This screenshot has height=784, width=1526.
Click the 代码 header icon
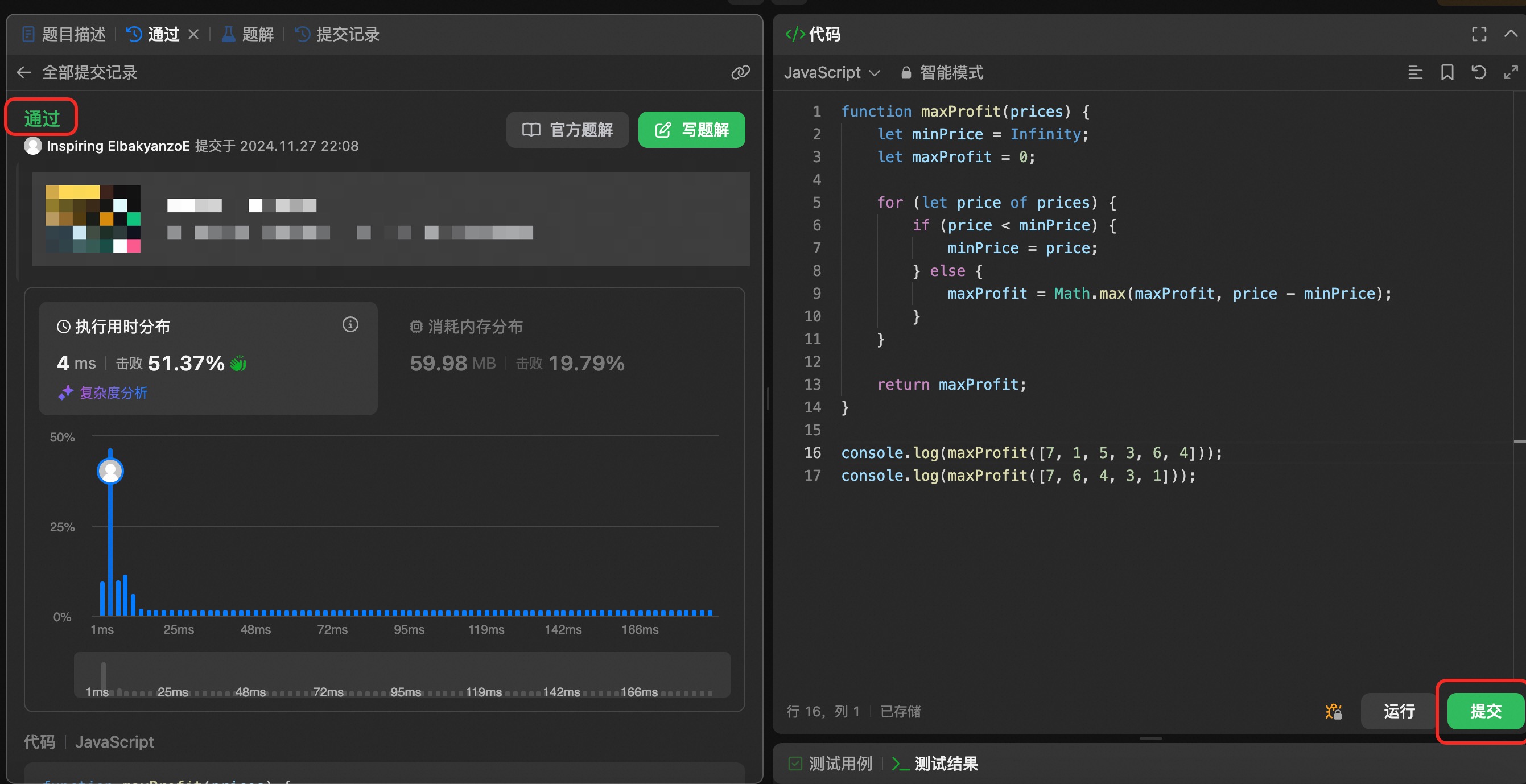pyautogui.click(x=795, y=34)
